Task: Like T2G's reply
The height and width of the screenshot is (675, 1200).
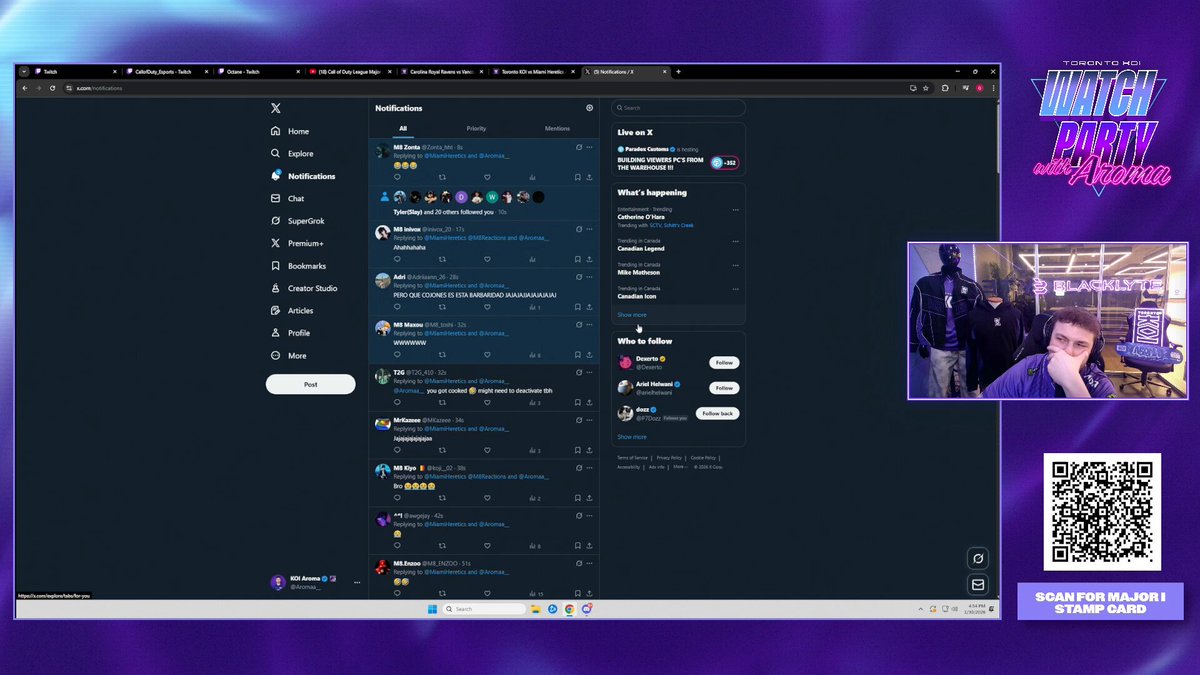Action: [487, 403]
